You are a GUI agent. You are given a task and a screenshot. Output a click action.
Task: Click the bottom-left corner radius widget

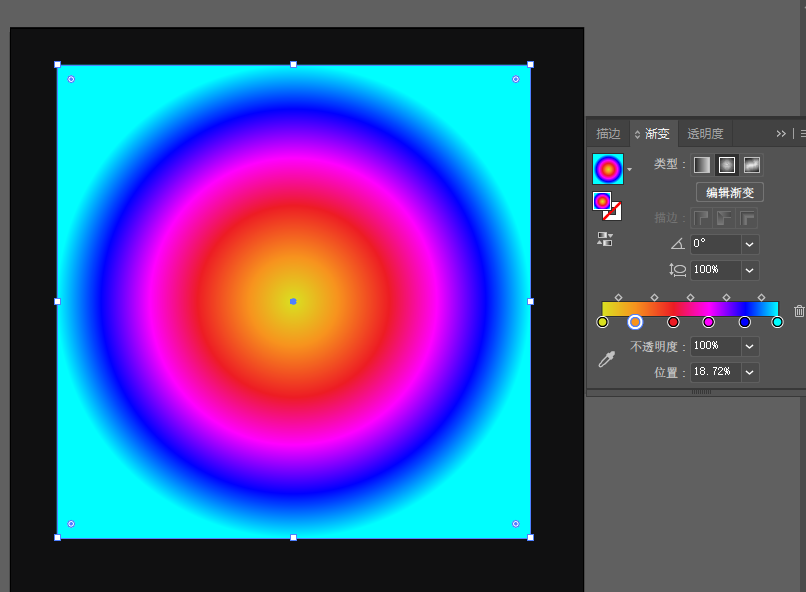(x=71, y=524)
